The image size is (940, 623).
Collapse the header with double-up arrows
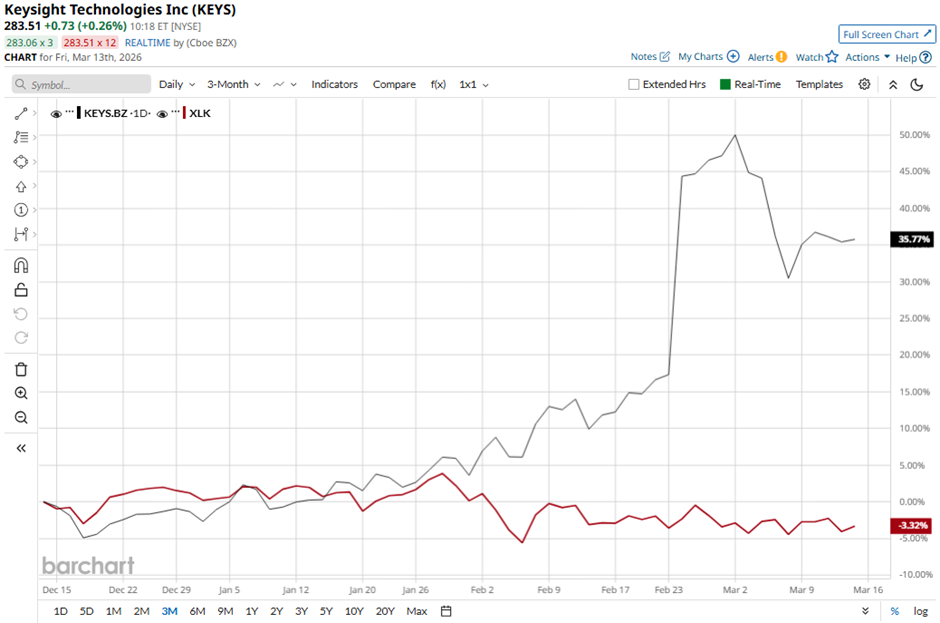pos(893,85)
